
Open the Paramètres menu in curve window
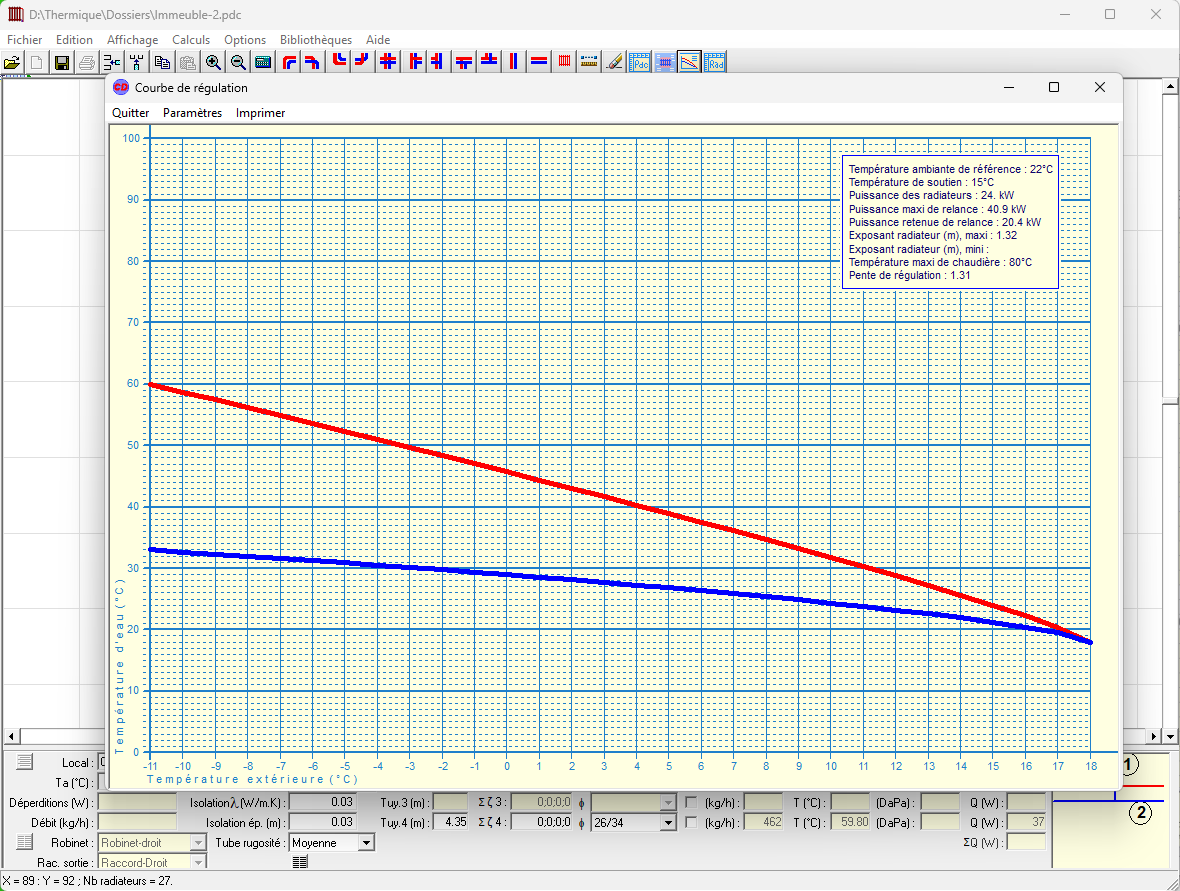192,113
